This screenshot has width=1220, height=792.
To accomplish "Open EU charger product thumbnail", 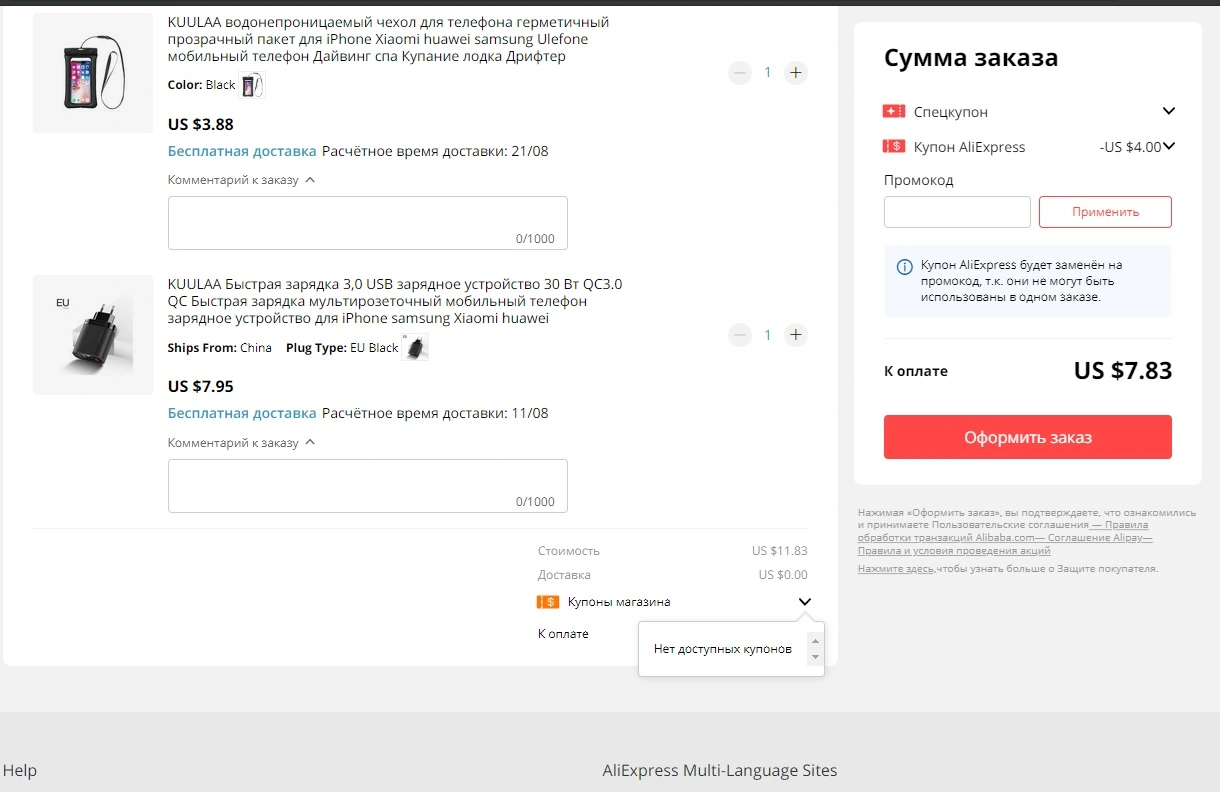I will point(93,335).
